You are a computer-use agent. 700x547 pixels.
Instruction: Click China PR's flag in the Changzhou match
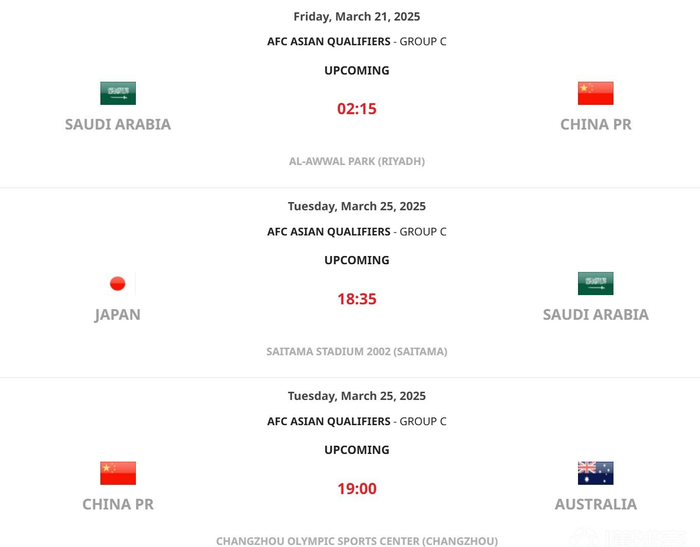[x=118, y=473]
